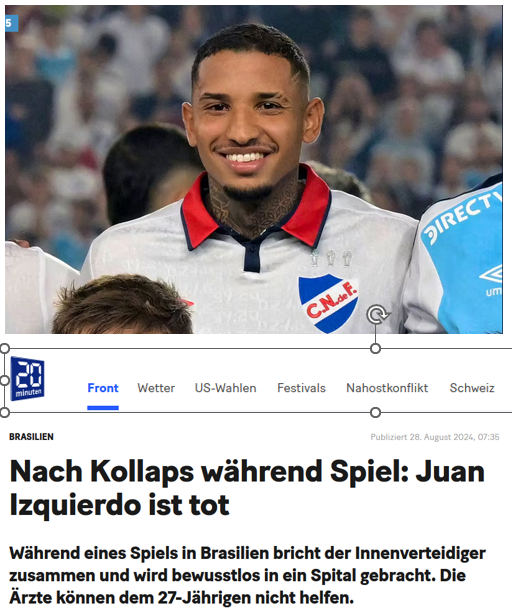The width and height of the screenshot is (512, 608).
Task: Click the 20 minuten logo
Action: point(28,378)
